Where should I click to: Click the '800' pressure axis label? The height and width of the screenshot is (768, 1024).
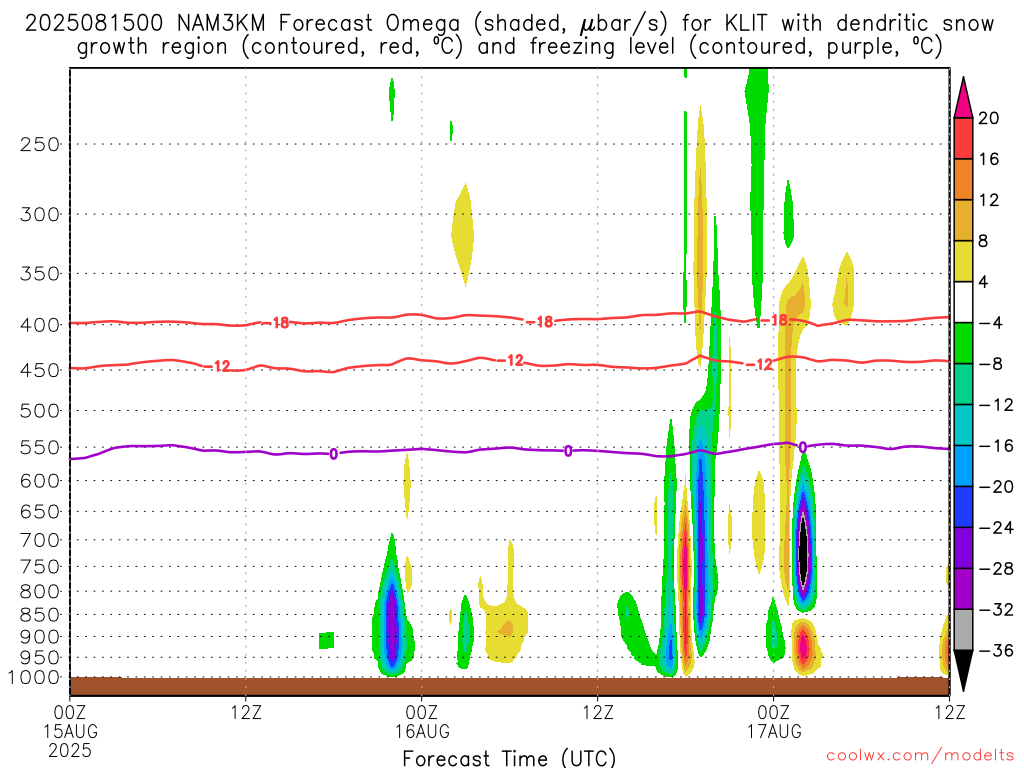[x=40, y=592]
